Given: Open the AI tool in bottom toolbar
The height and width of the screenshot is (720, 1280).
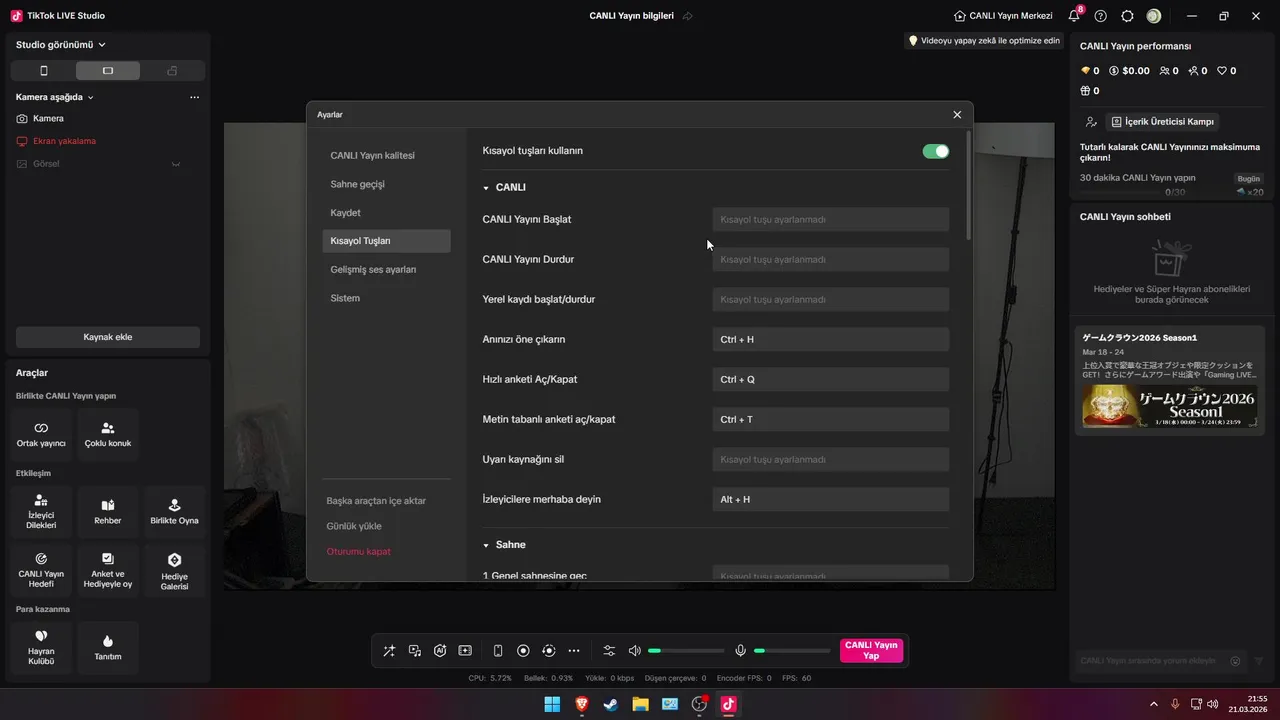Looking at the screenshot, I should (x=440, y=650).
